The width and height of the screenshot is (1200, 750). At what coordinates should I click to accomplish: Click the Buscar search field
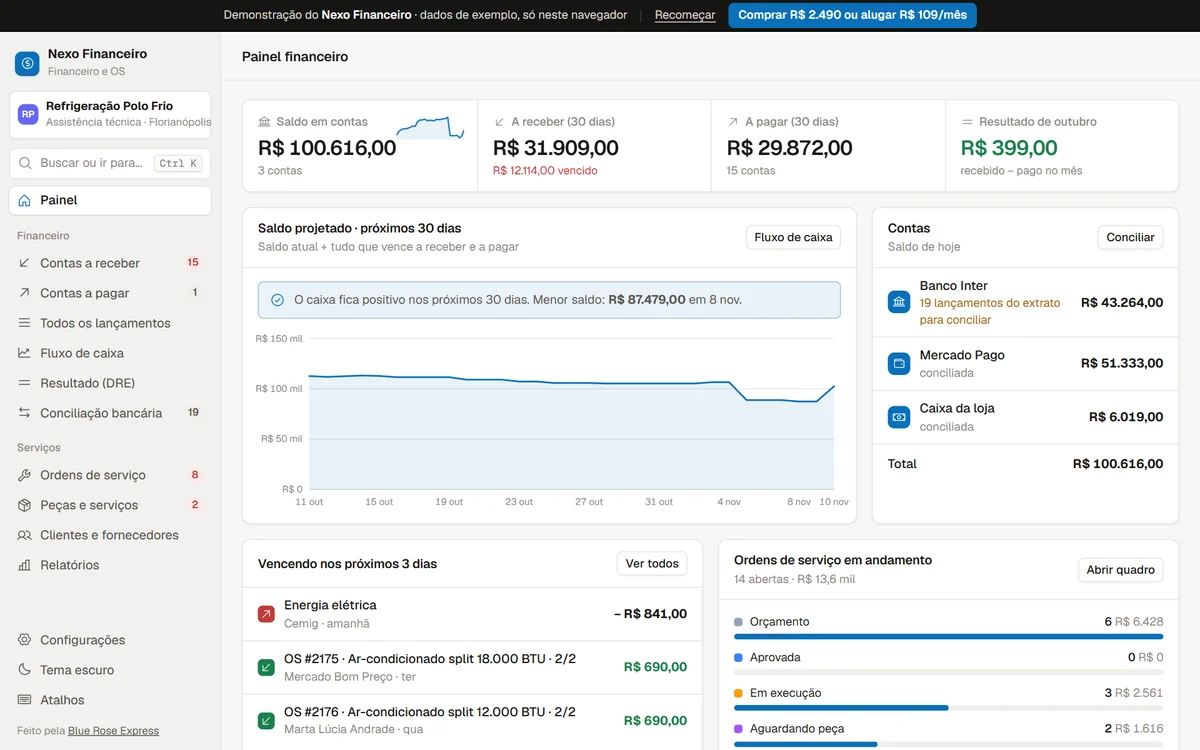coord(110,163)
